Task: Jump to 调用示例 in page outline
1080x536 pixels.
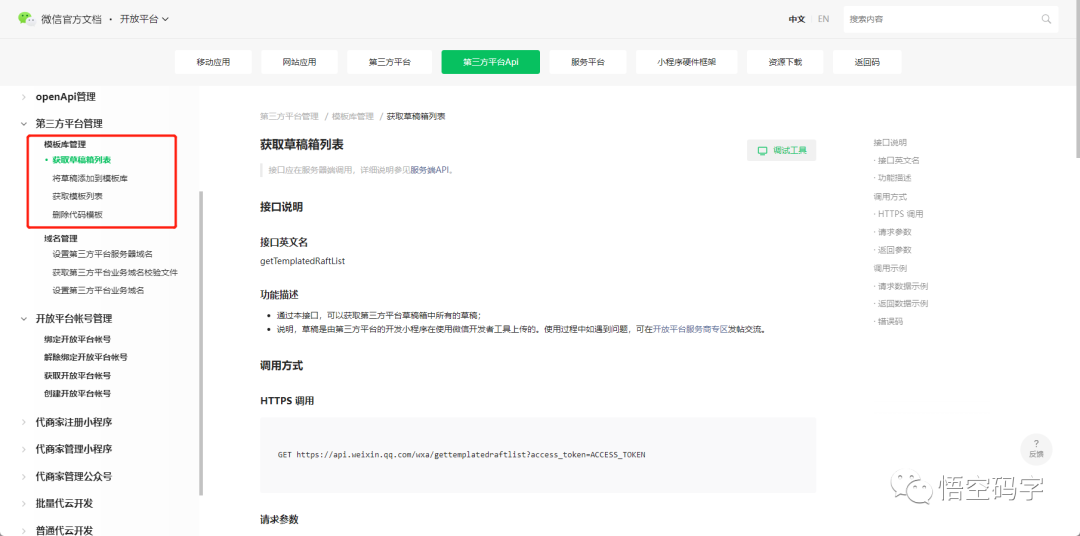Action: coord(890,268)
